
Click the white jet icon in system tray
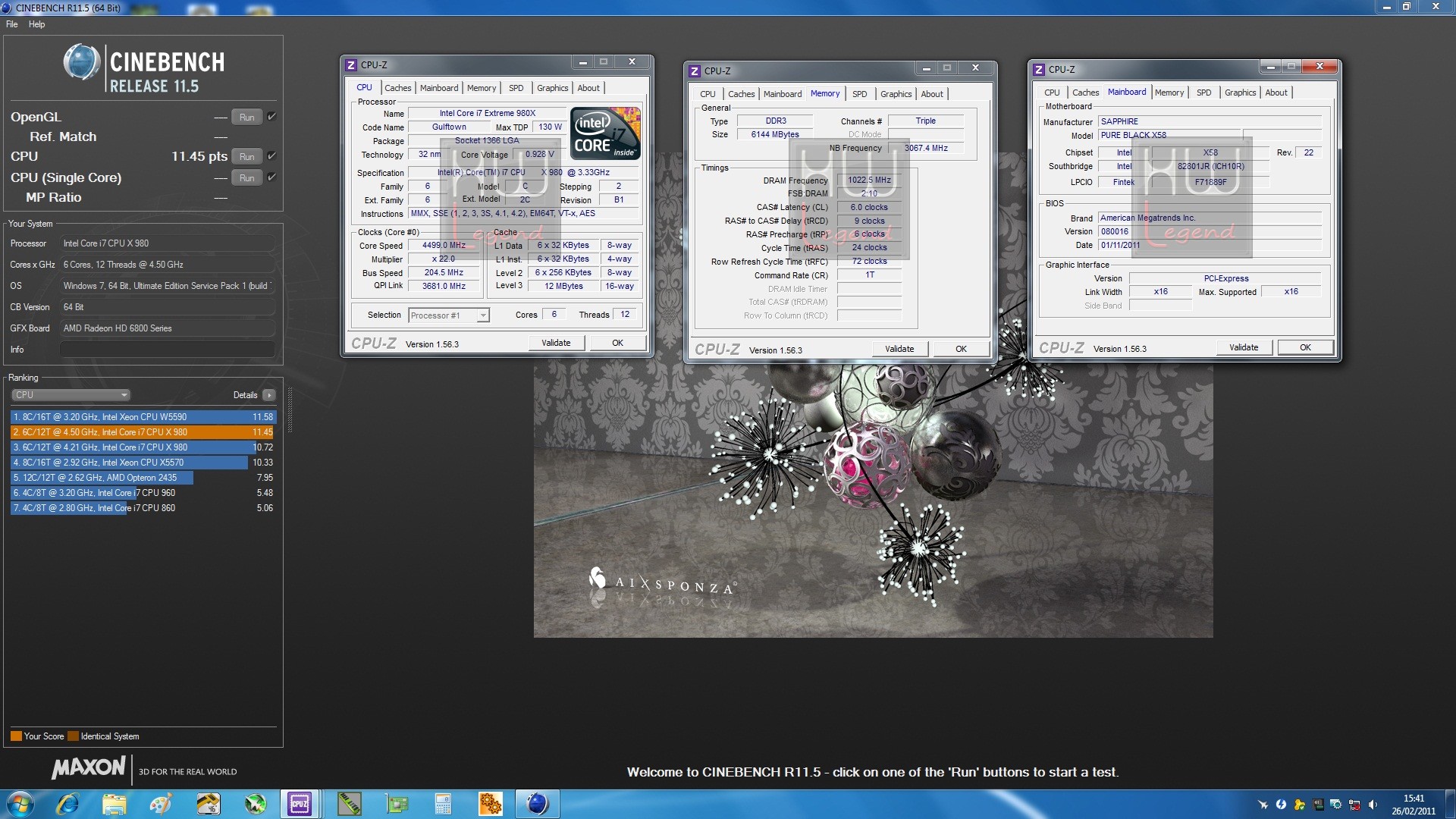tap(1263, 805)
